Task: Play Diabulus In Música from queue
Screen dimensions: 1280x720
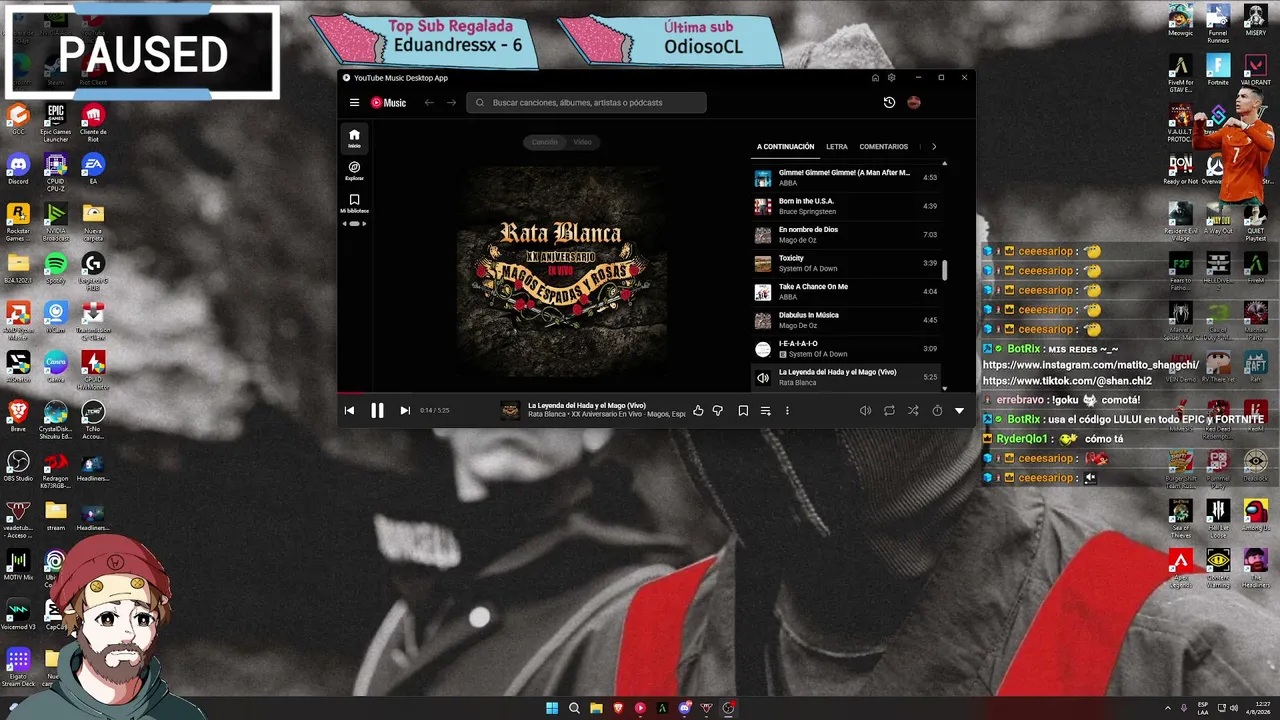Action: point(846,320)
